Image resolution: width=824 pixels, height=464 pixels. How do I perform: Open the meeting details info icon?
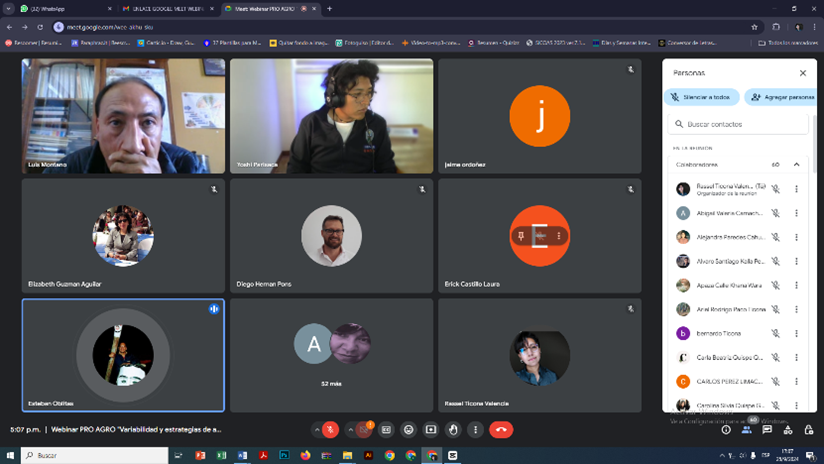[726, 429]
